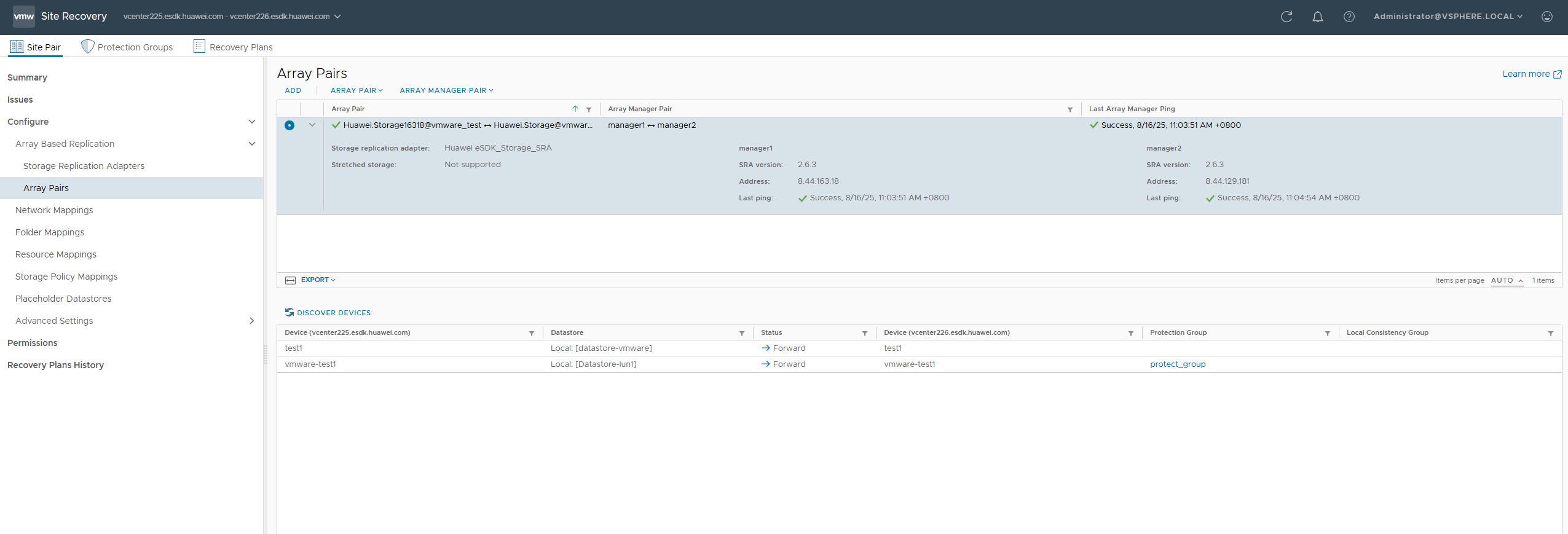Screen dimensions: 1568x534
Task: Collapse Array Based Replication chevron
Action: pos(251,144)
